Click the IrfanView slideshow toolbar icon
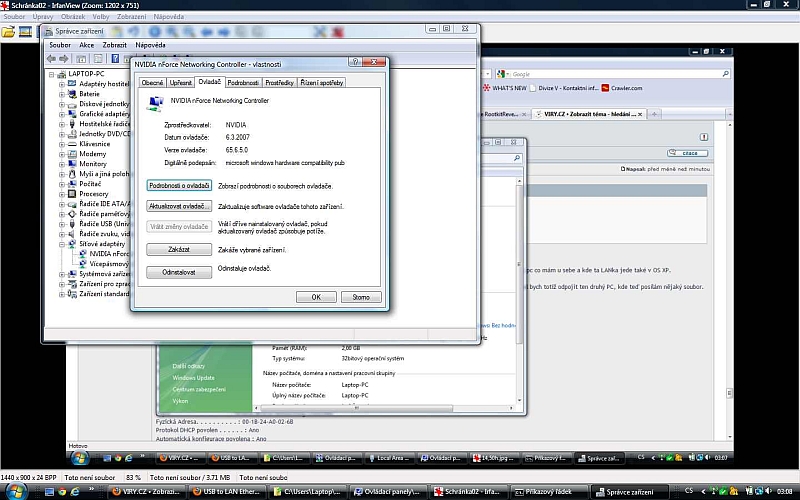Viewport: 800px width, 500px height. click(x=25, y=32)
